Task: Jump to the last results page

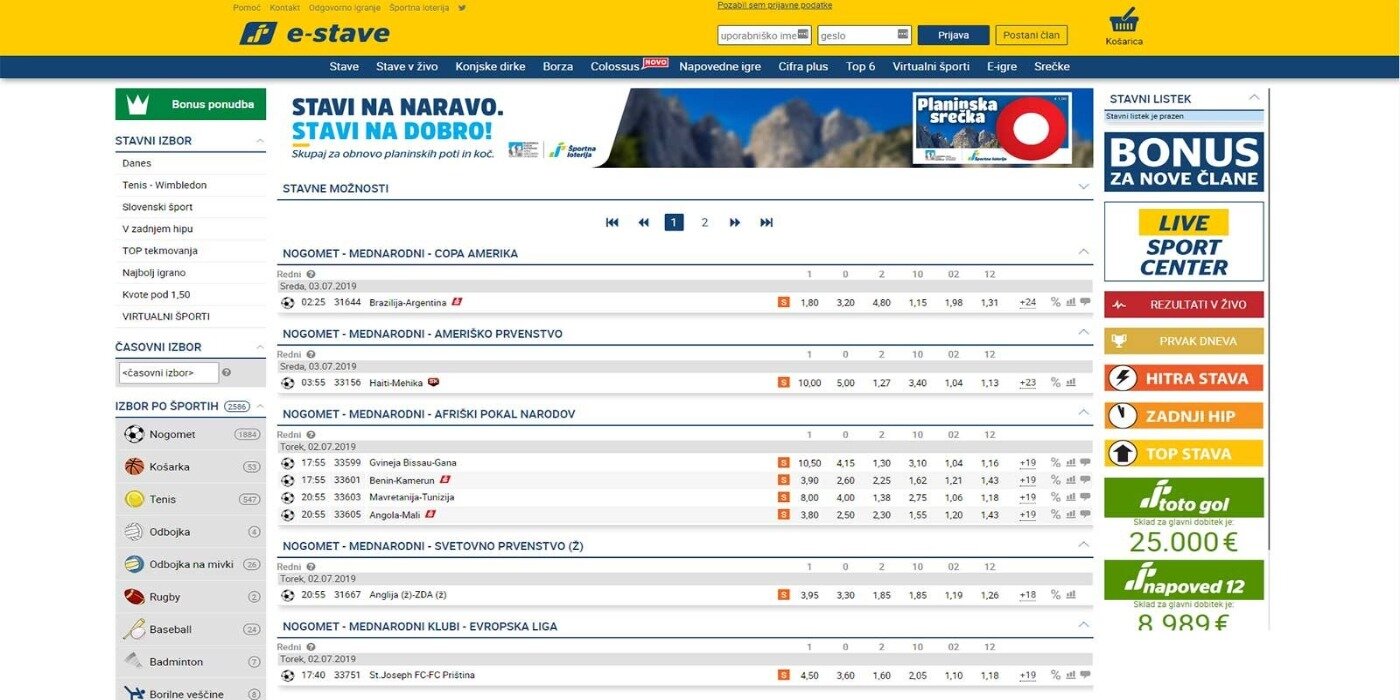Action: pos(767,223)
